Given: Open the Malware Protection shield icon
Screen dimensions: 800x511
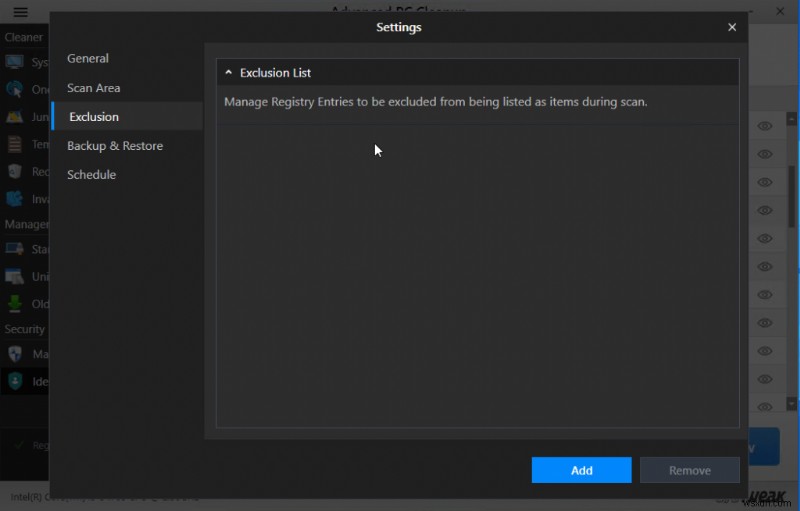Looking at the screenshot, I should (15, 354).
